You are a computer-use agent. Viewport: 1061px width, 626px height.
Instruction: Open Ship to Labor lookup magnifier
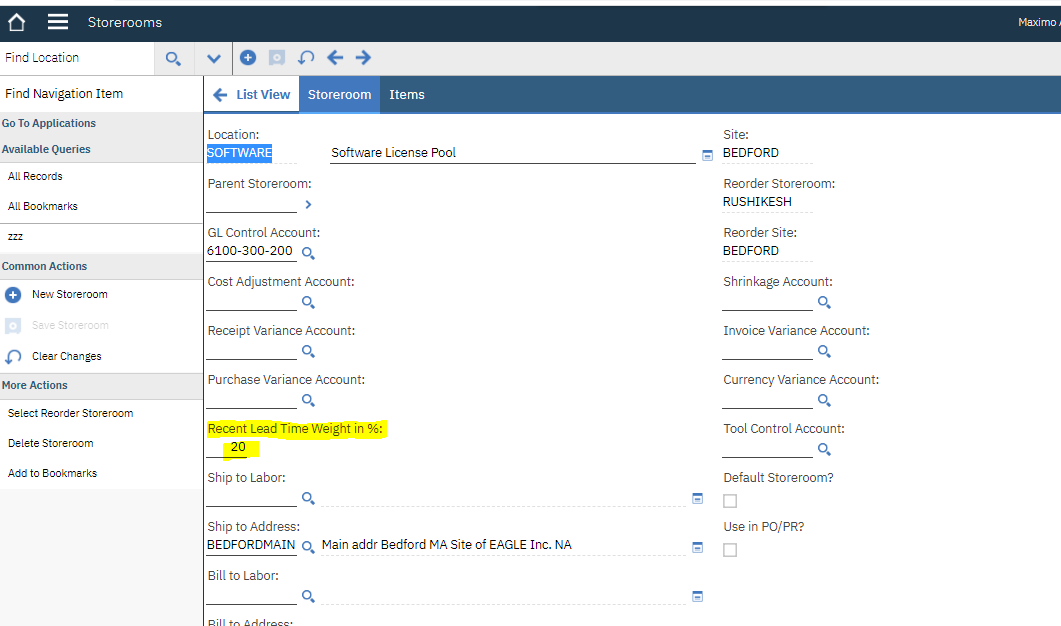[308, 498]
